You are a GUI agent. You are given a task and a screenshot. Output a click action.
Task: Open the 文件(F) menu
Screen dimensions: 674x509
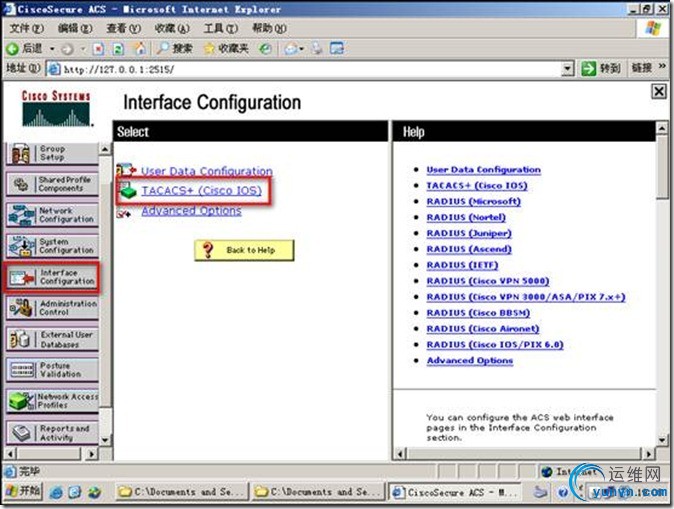[x=27, y=29]
